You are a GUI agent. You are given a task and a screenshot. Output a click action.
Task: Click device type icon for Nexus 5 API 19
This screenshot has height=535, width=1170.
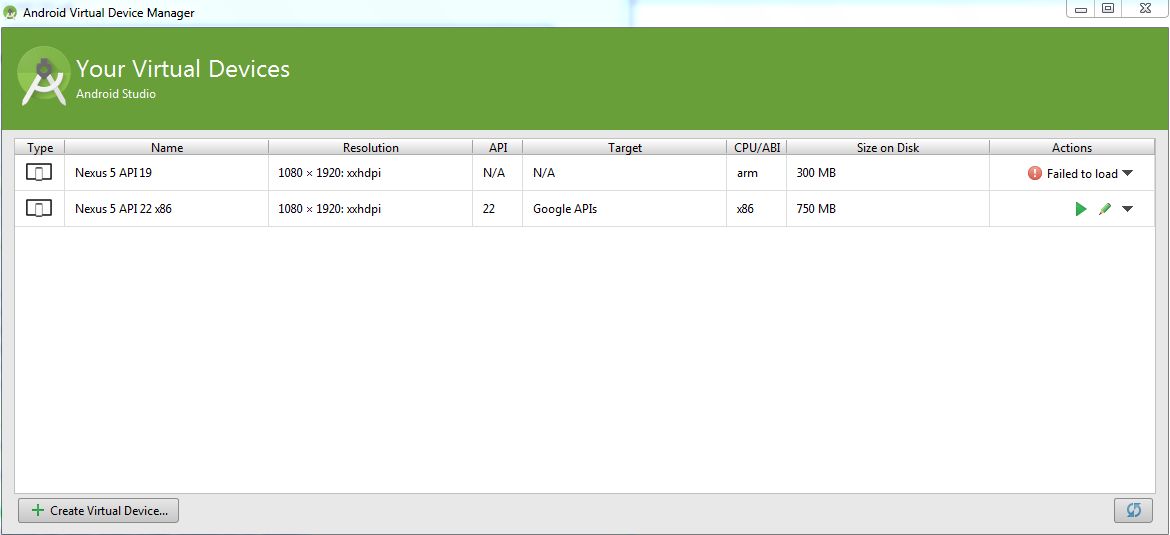tap(39, 173)
